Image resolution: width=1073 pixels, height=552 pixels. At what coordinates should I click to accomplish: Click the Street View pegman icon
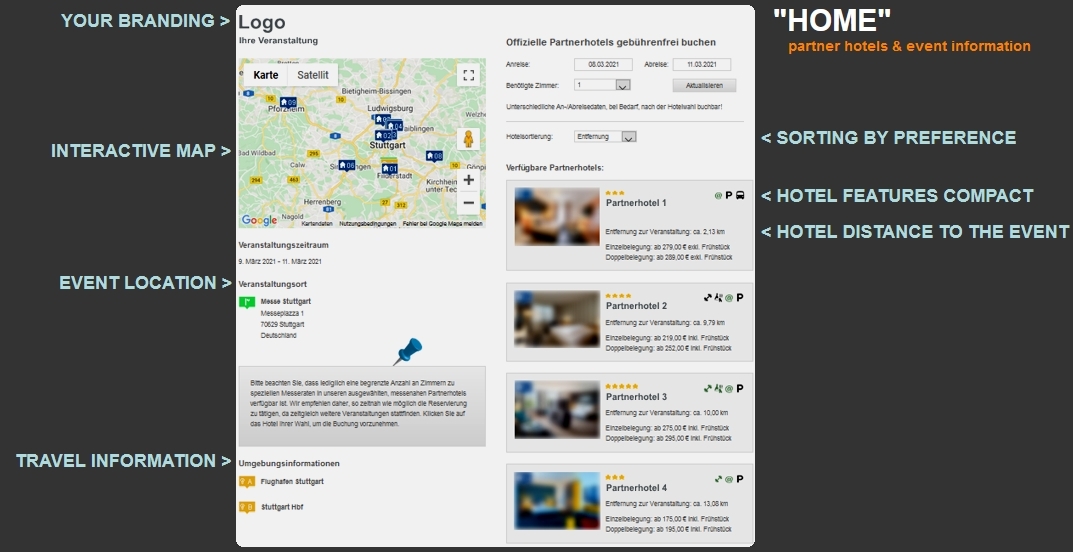468,140
